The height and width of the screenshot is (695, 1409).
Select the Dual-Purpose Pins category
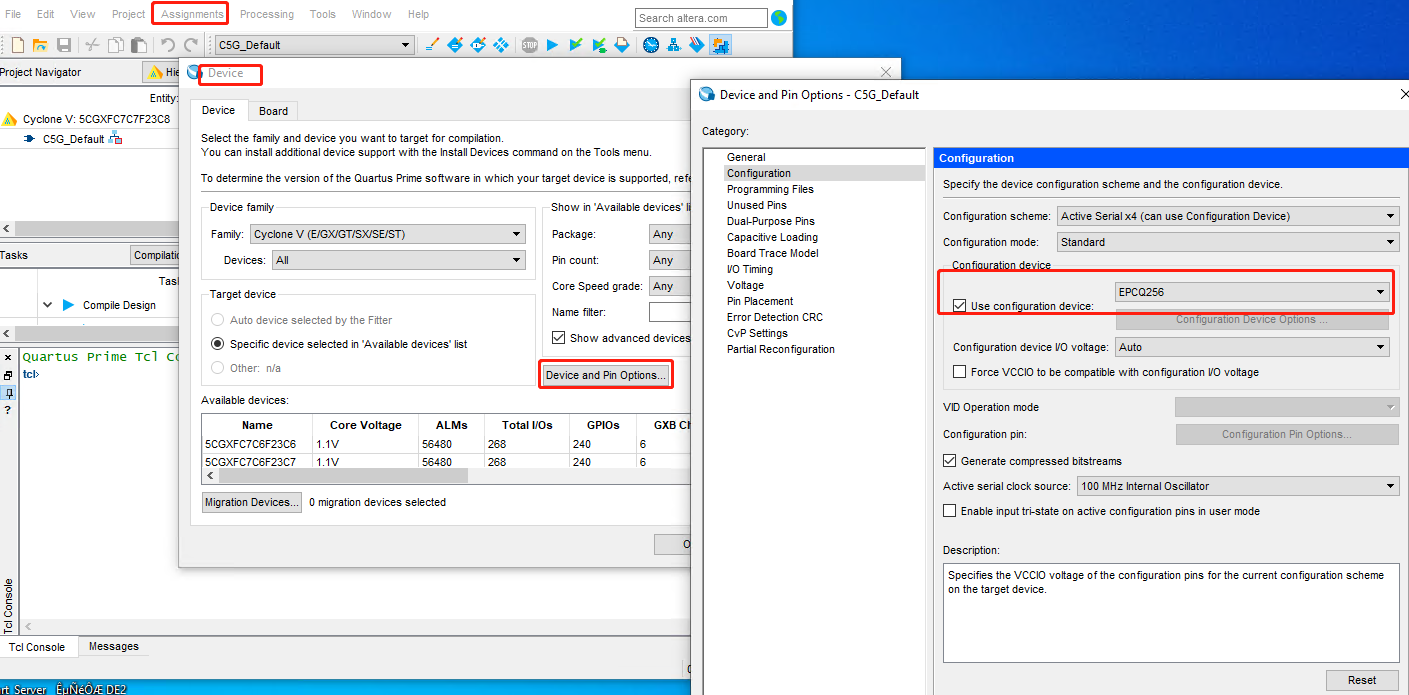771,221
